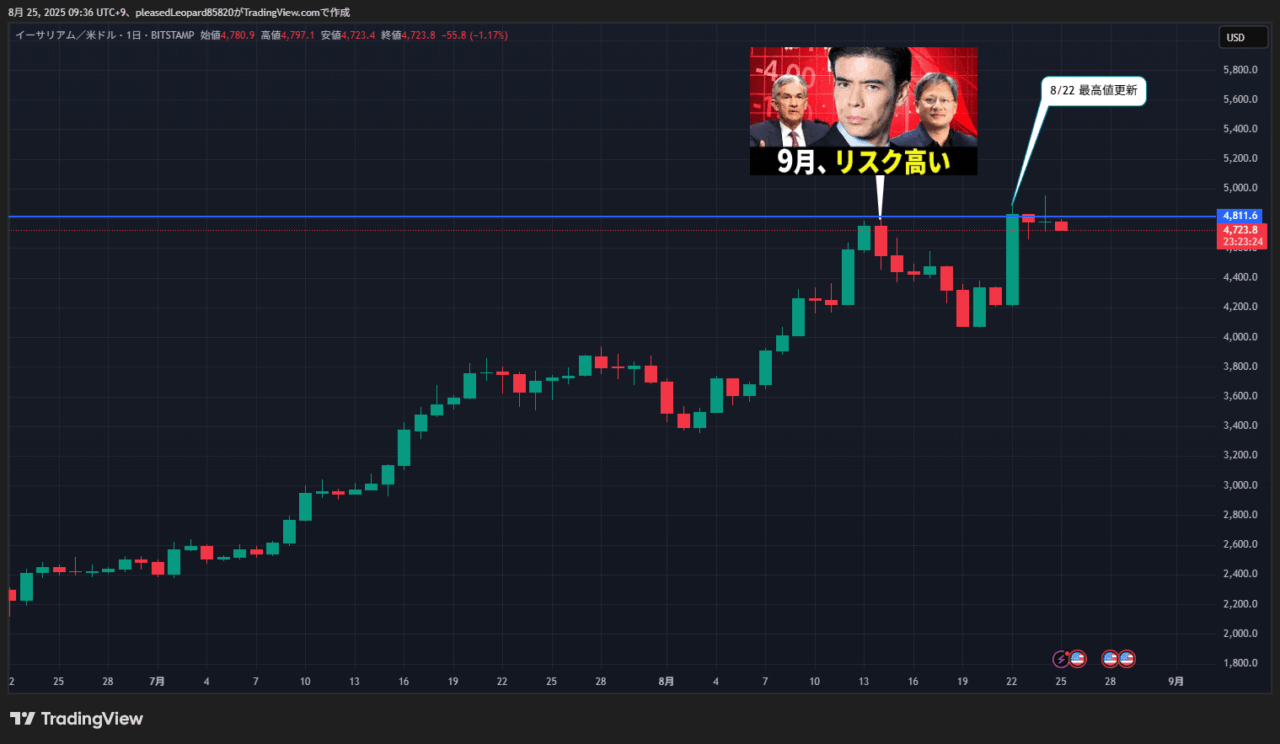Click the US flag event icon beside the lightning bolt
The image size is (1280, 744).
[1077, 659]
